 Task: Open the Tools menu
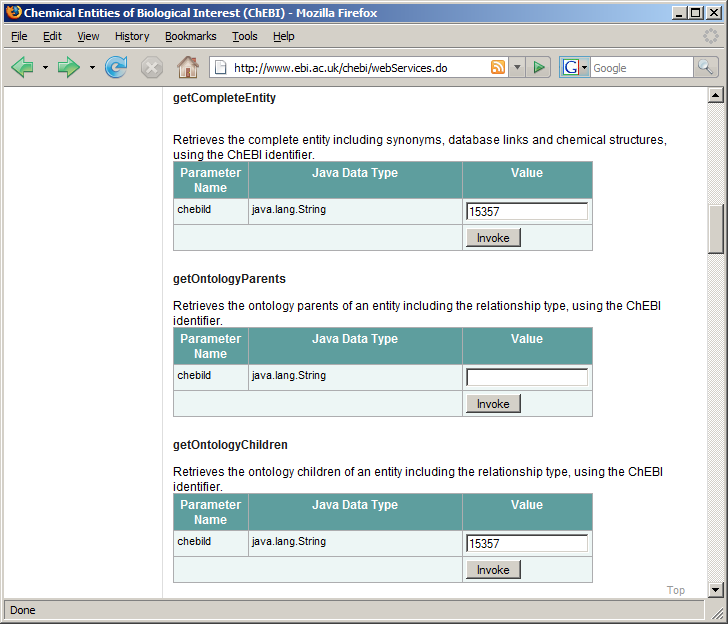244,36
